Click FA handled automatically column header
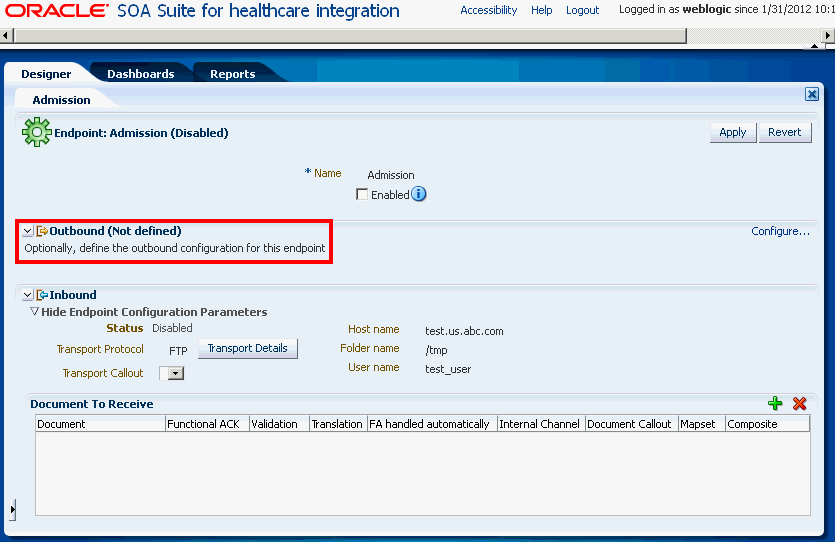Screen dimensions: 835x542 pos(432,424)
